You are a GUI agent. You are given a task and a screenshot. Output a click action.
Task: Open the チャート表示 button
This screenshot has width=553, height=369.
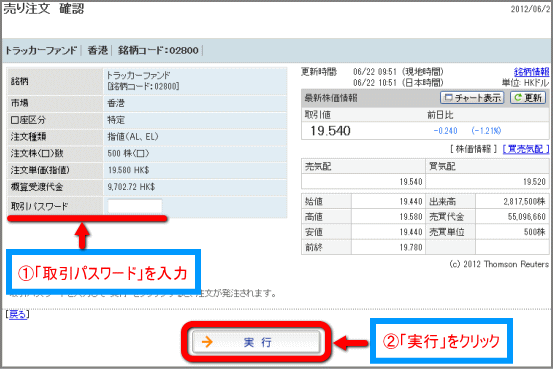(472, 98)
